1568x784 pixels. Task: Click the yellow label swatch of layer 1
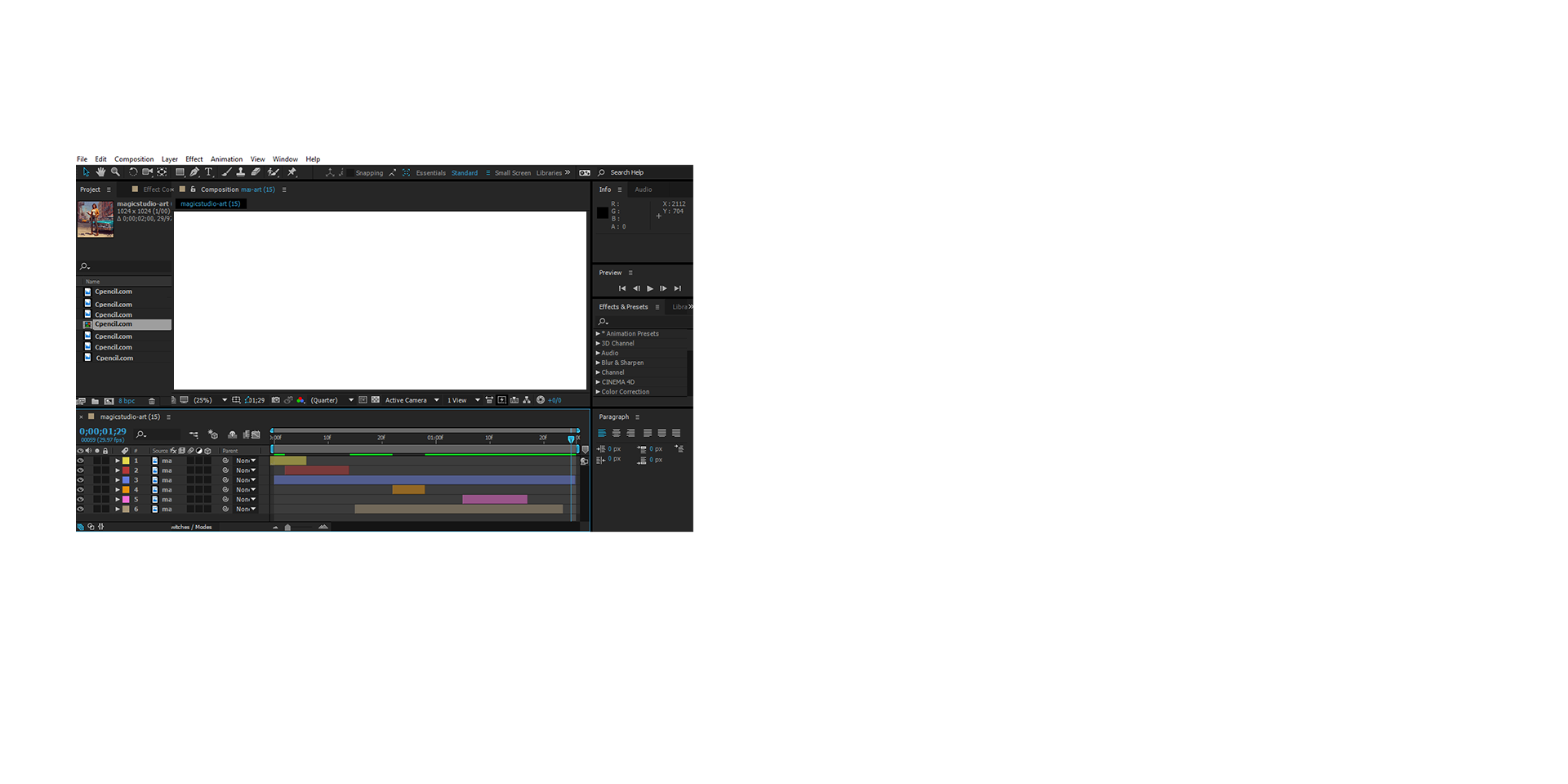(x=126, y=461)
